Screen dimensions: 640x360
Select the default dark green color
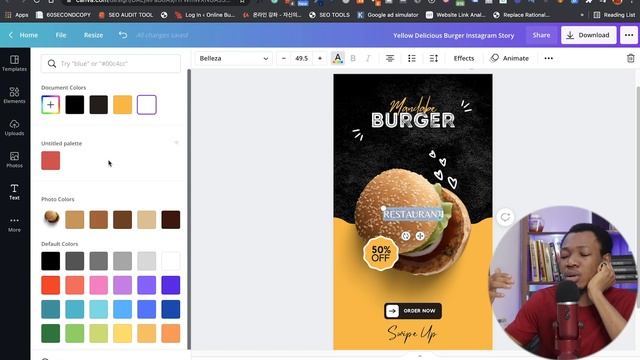click(51, 333)
